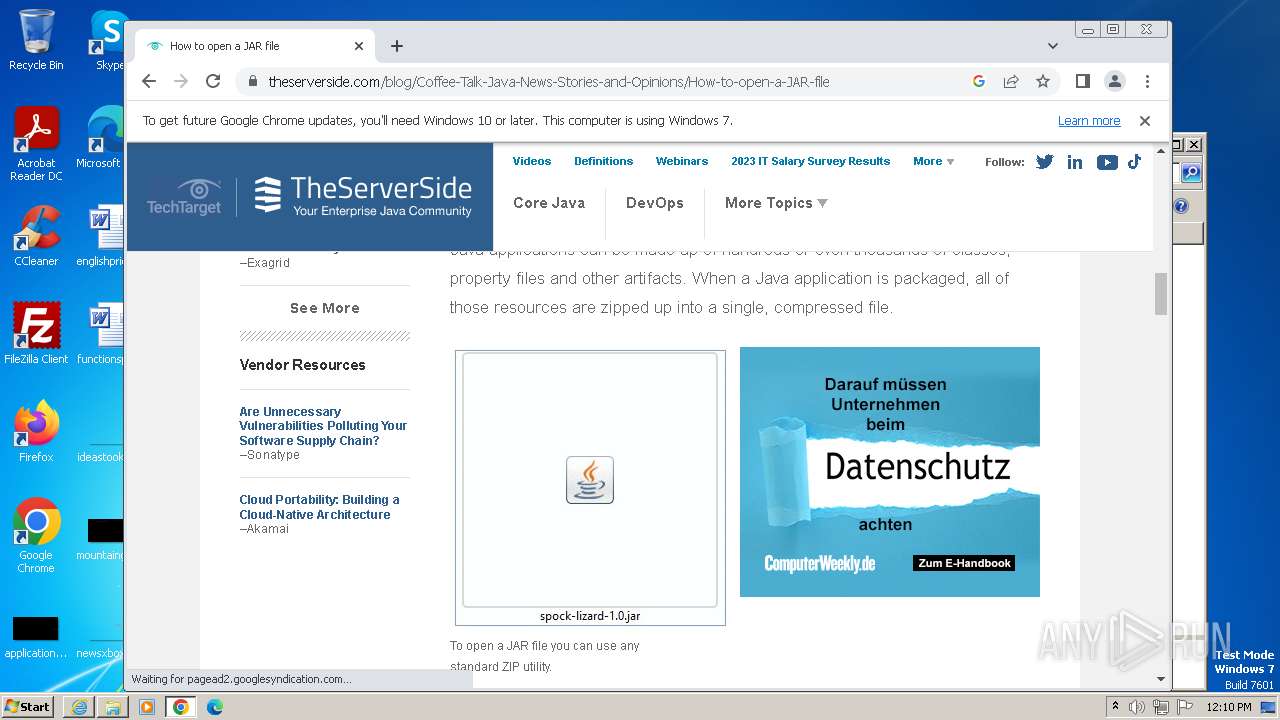Click help icon in background window

point(1181,206)
